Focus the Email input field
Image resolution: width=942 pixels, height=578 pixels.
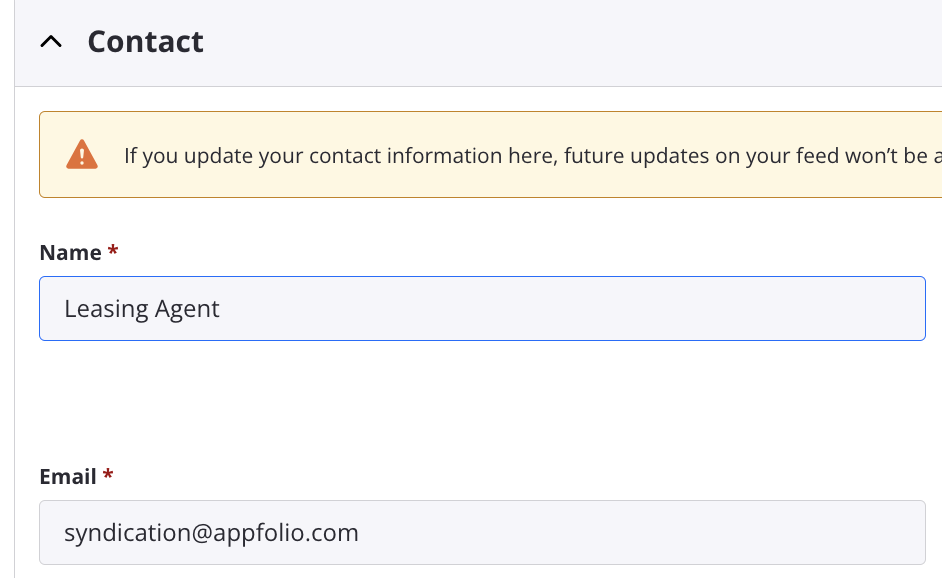pos(482,532)
